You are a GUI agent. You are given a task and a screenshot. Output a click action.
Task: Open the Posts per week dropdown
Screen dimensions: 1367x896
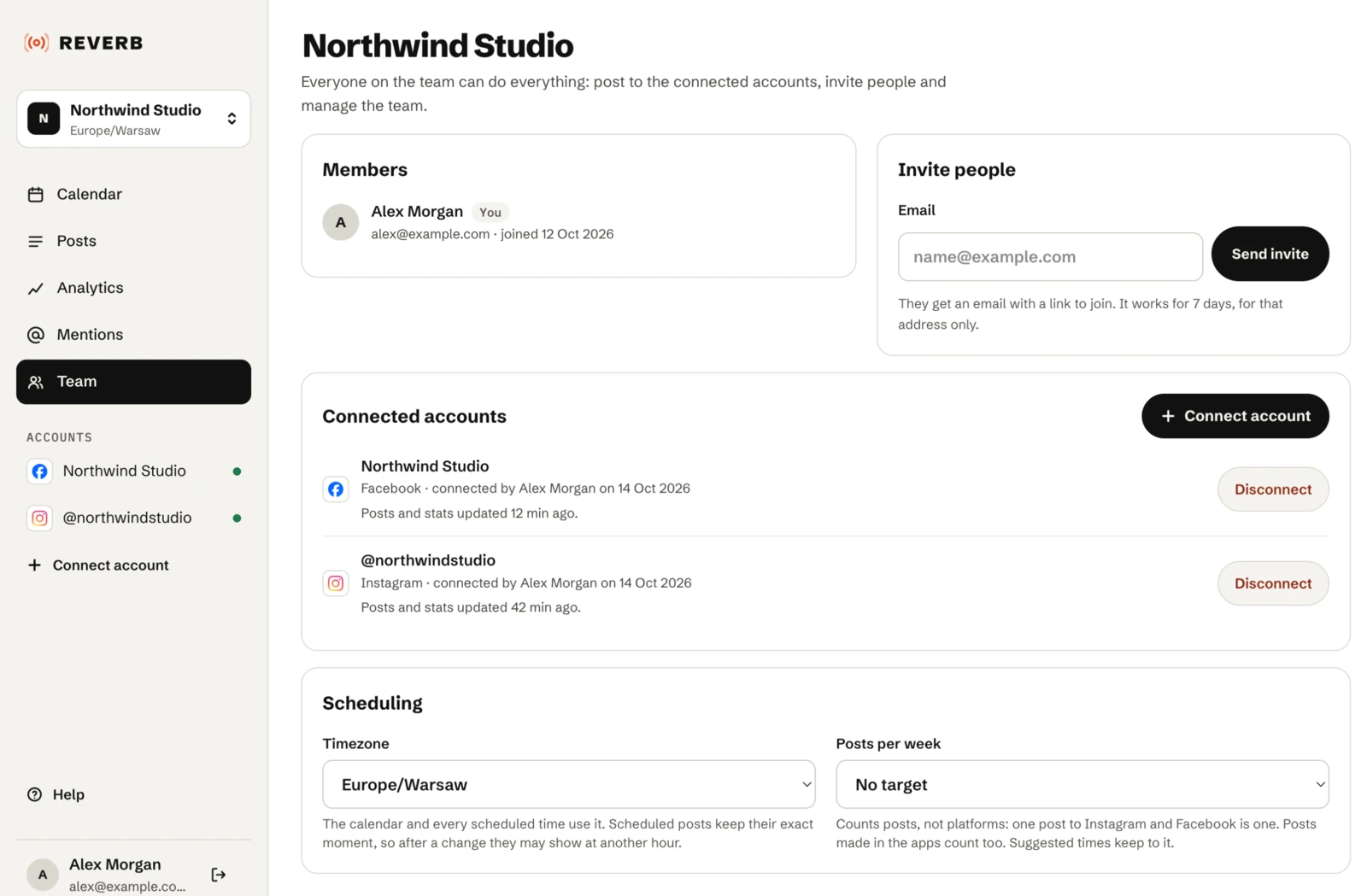click(1082, 784)
